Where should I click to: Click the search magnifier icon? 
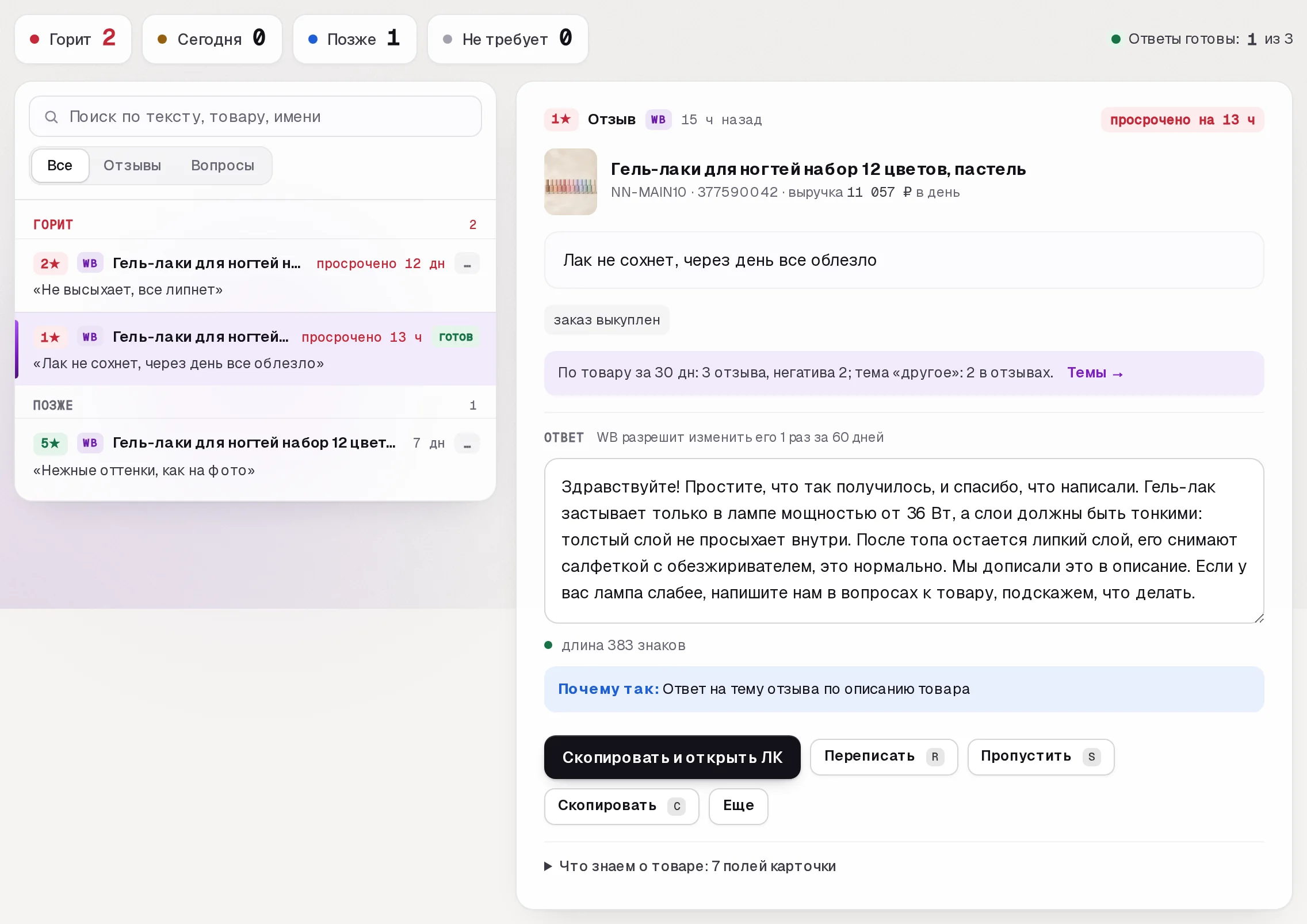click(51, 117)
